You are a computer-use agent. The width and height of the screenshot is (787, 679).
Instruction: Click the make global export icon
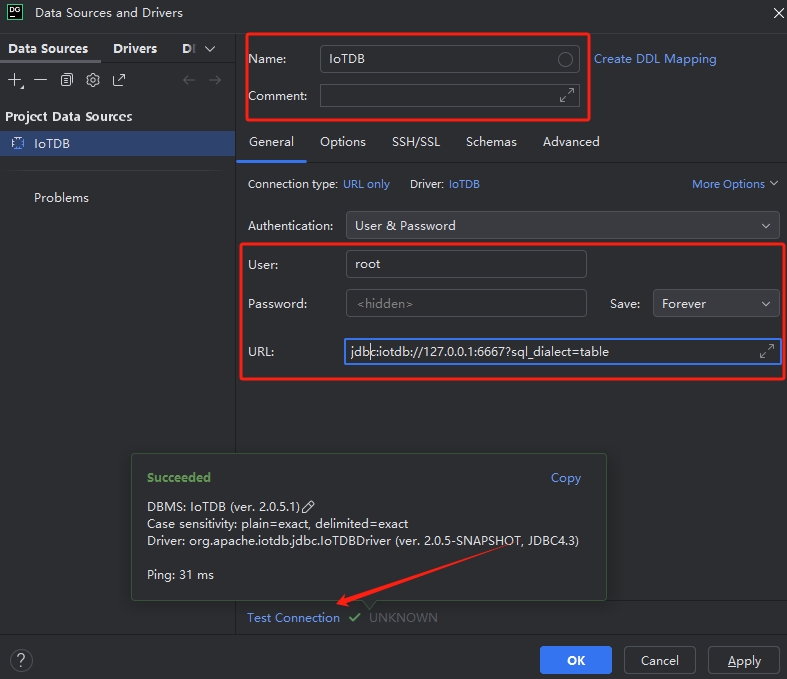(119, 80)
